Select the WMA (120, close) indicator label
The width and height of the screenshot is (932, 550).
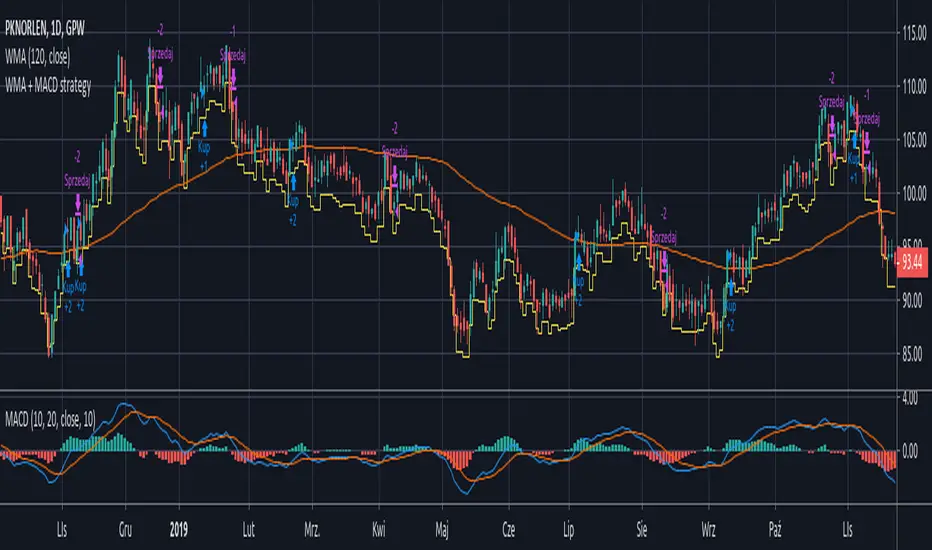pyautogui.click(x=37, y=57)
